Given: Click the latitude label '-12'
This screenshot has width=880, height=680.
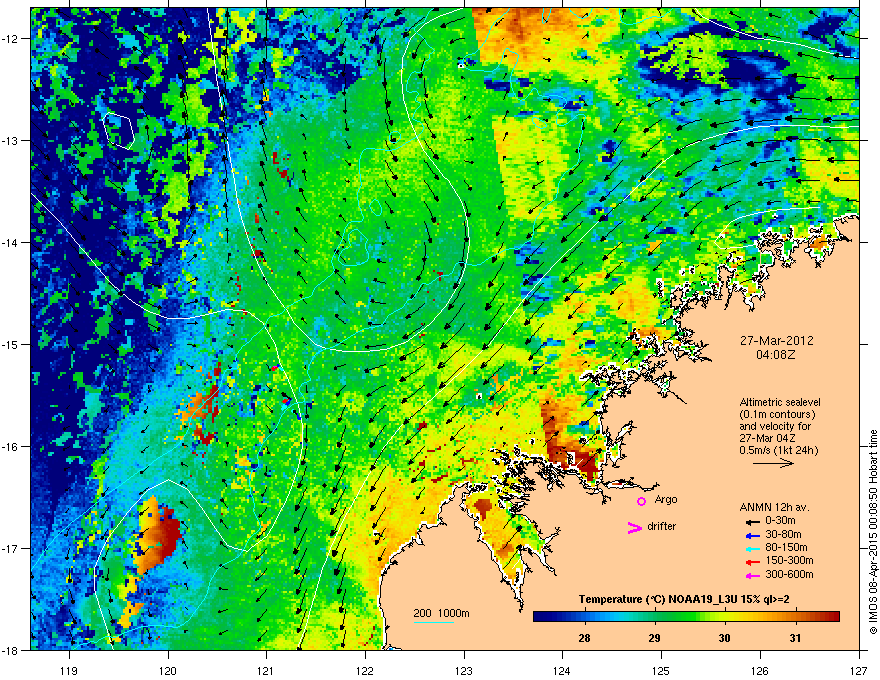Looking at the screenshot, I should [11, 39].
